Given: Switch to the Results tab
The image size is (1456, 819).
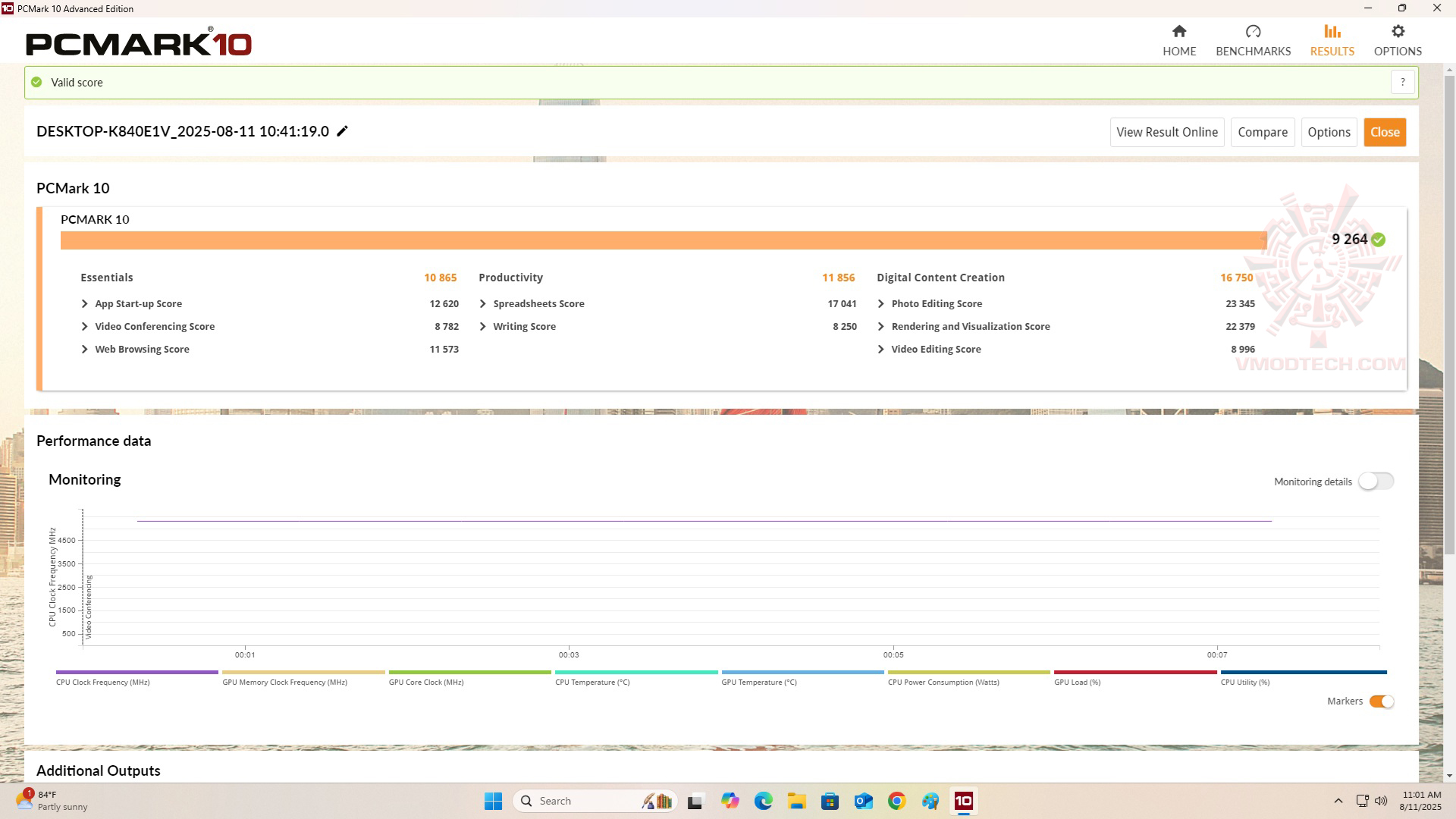Looking at the screenshot, I should pos(1332,39).
